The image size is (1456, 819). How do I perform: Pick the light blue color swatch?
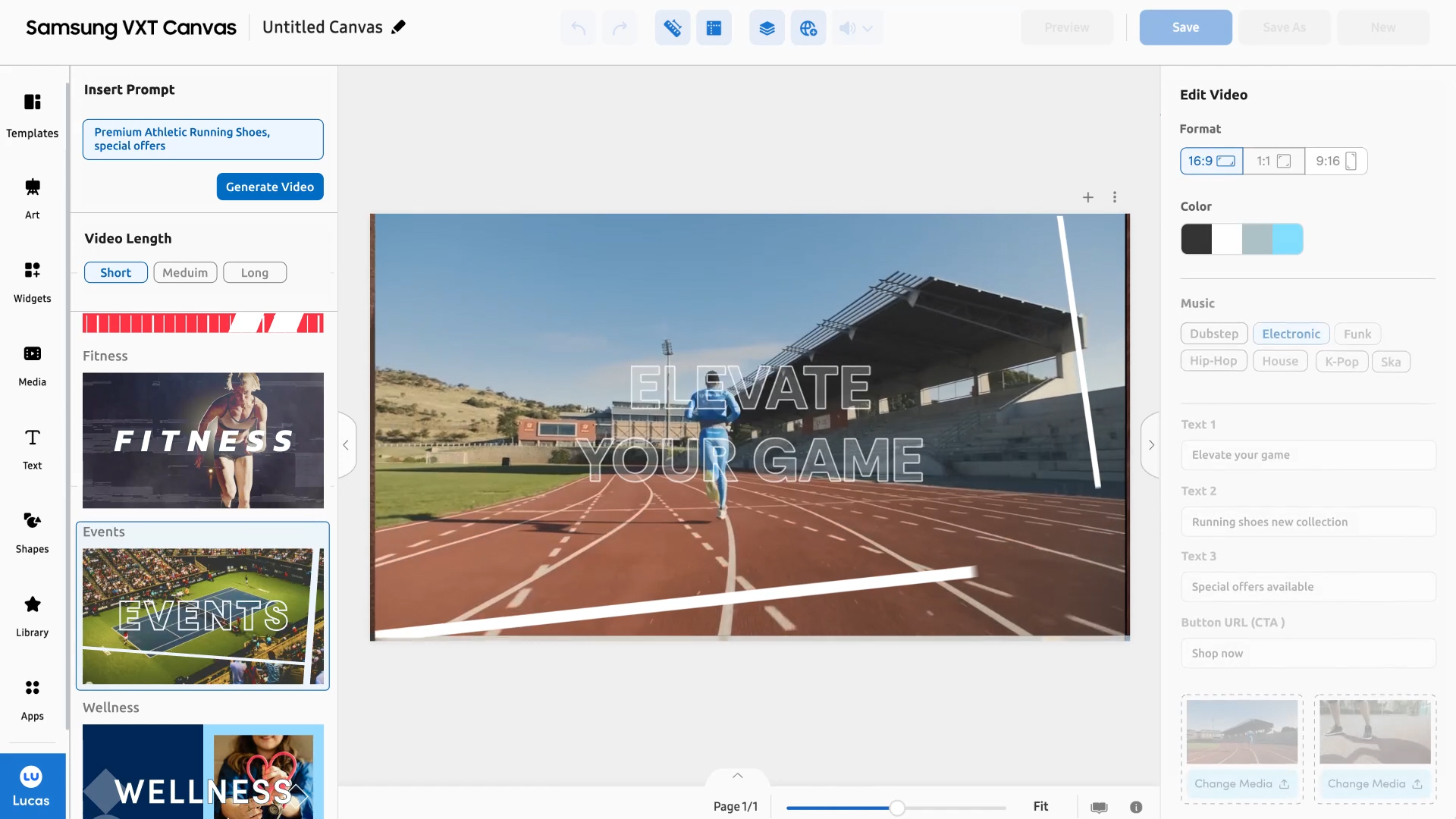pyautogui.click(x=1288, y=239)
